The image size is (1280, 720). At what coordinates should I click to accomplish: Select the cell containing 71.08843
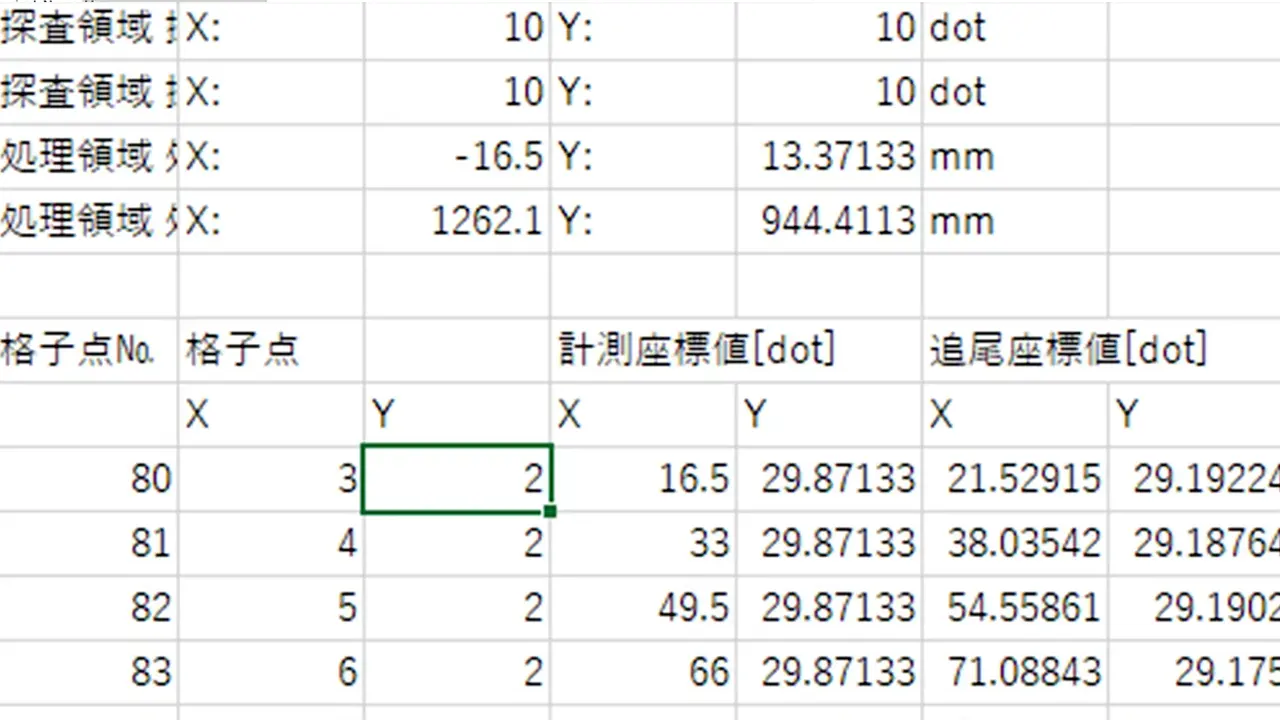tap(1015, 671)
